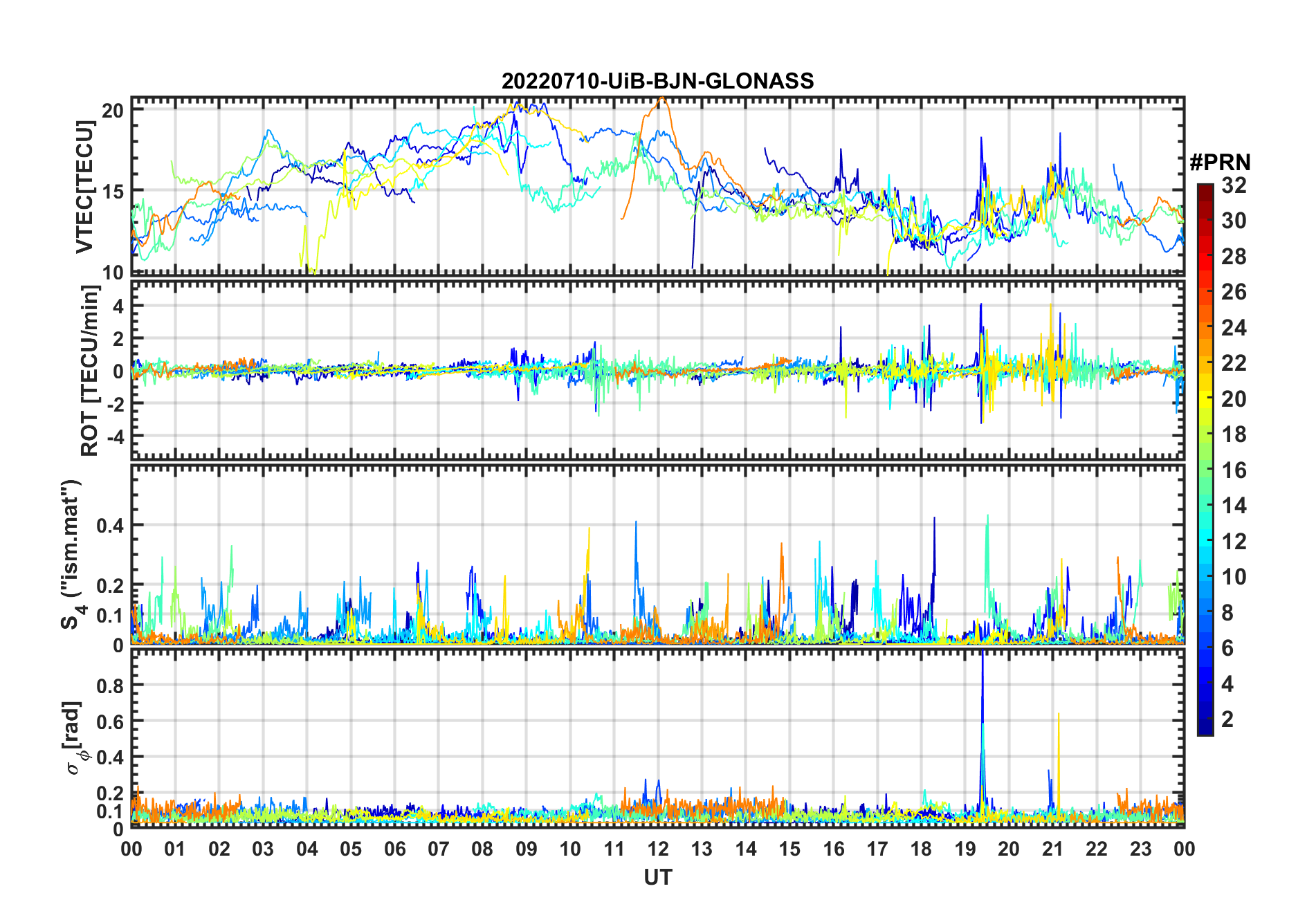The height and width of the screenshot is (920, 1316).
Task: Click the x-axis tick label 13
Action: pyautogui.click(x=702, y=849)
